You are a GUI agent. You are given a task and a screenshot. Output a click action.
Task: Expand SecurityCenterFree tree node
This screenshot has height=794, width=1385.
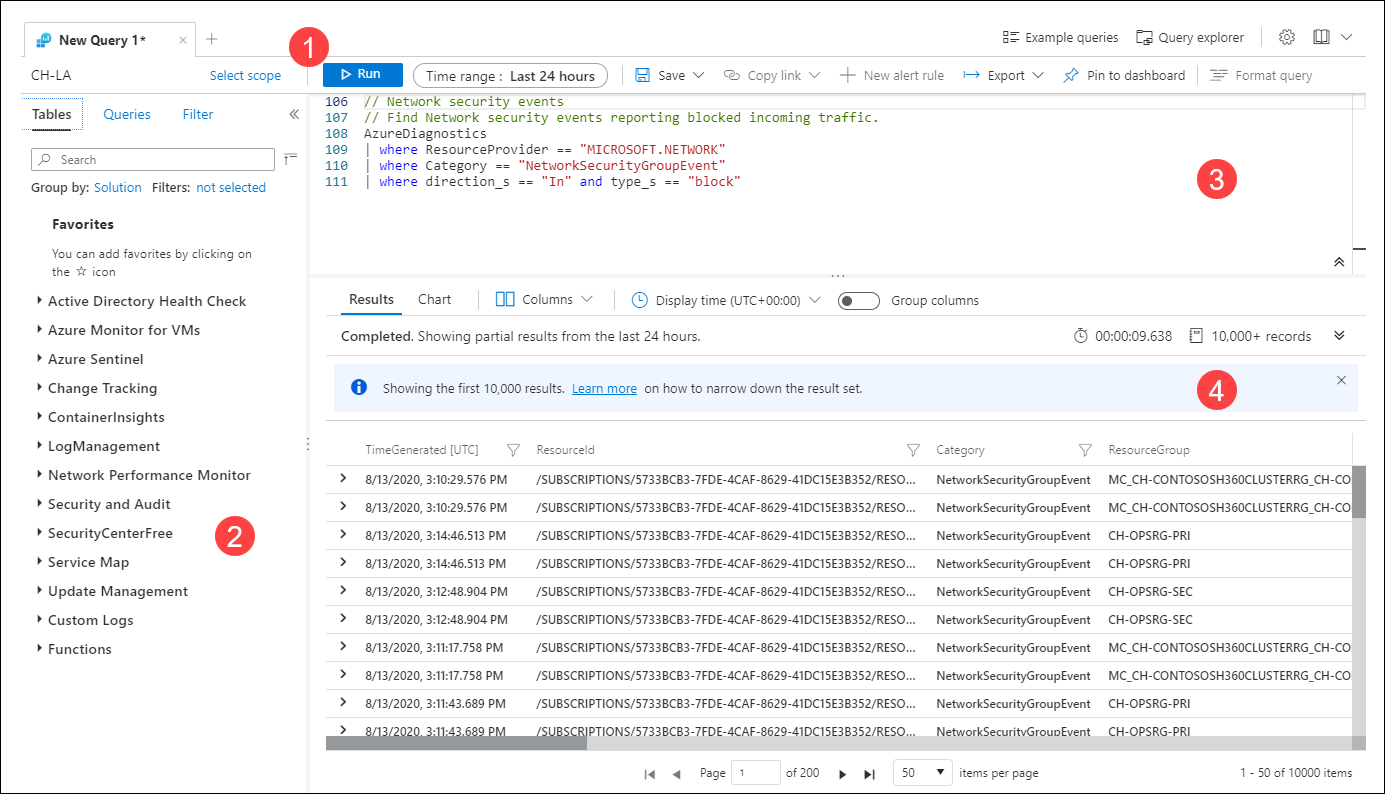[40, 532]
